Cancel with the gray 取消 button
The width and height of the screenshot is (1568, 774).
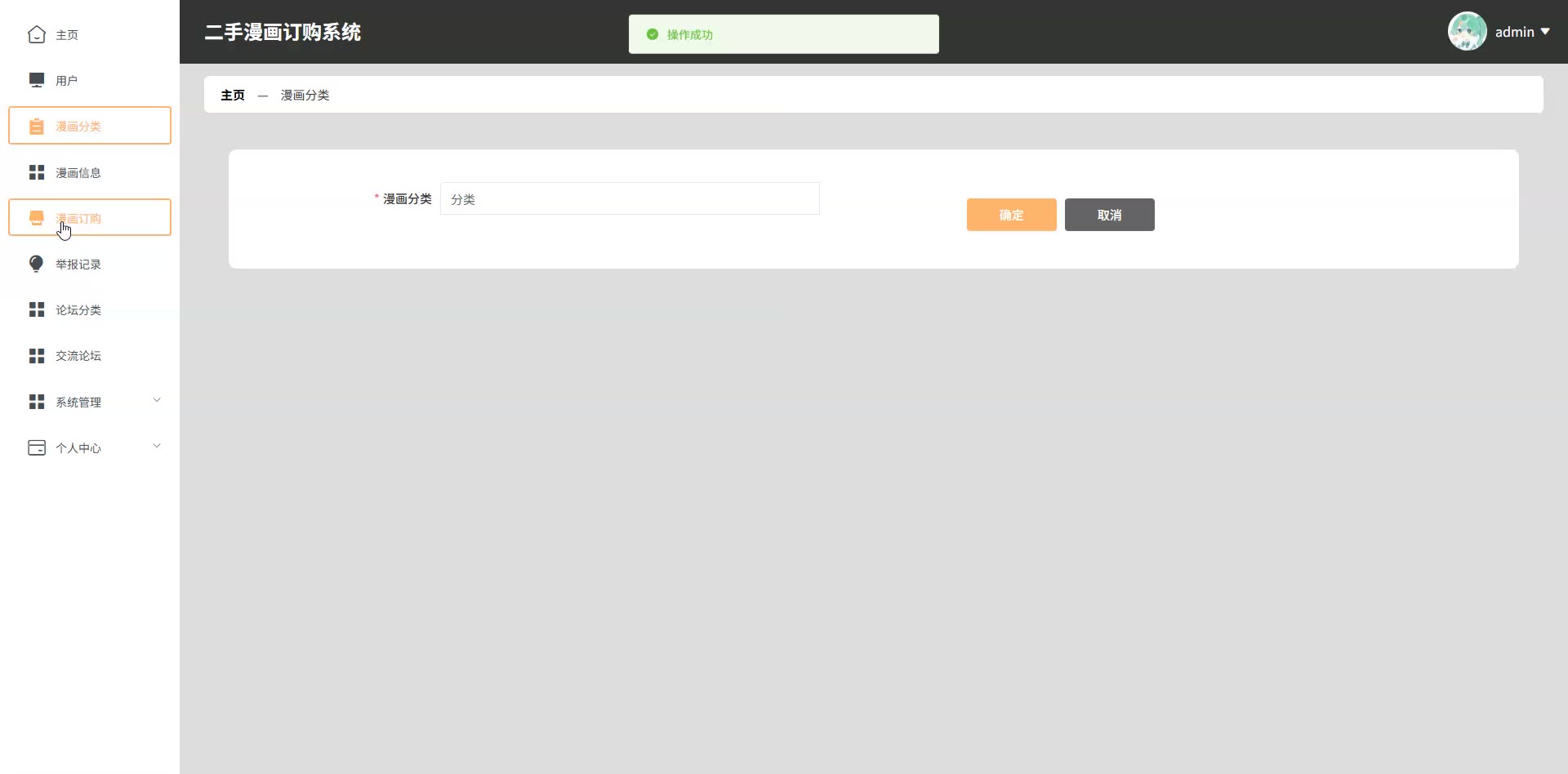[1110, 215]
